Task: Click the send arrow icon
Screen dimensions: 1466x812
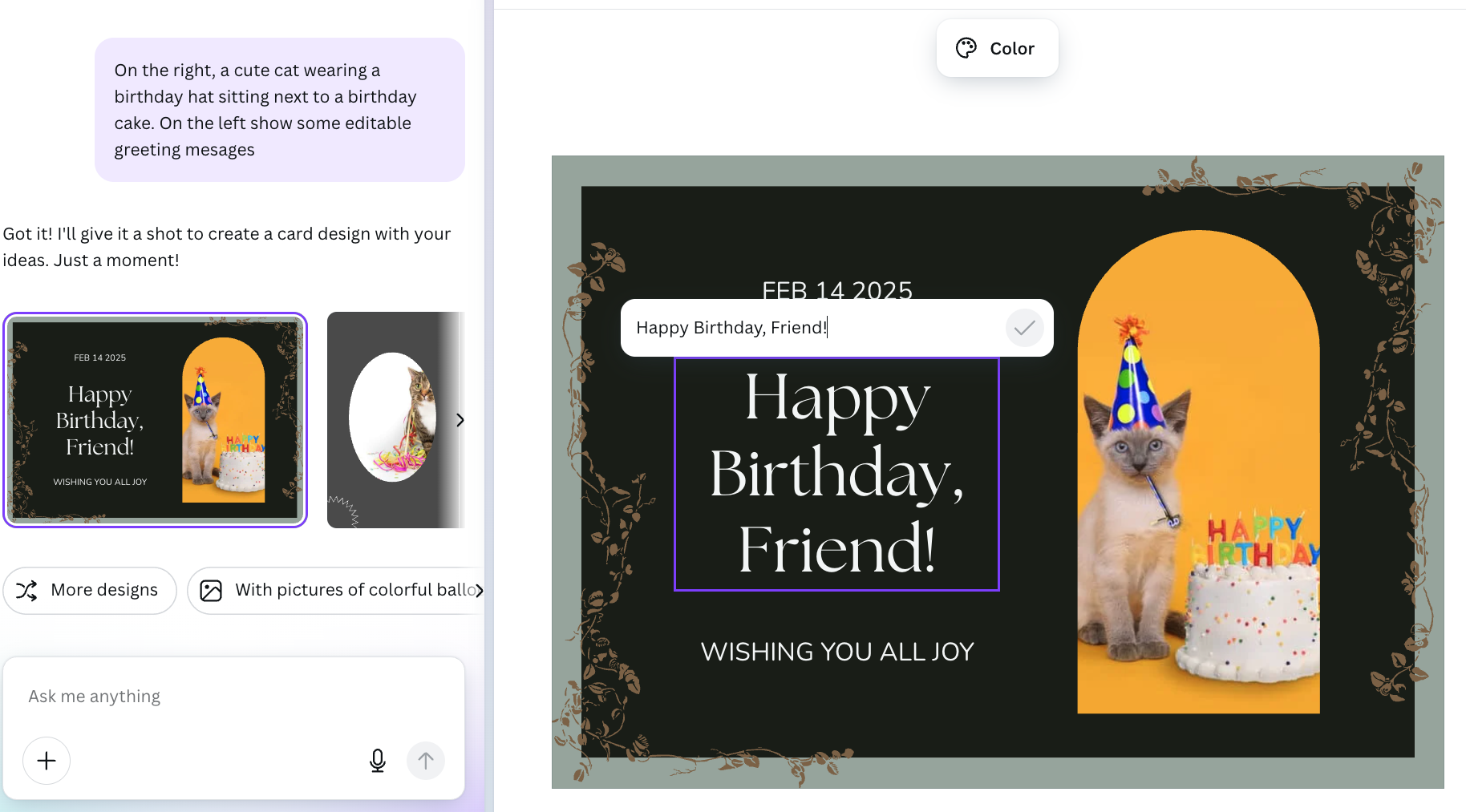Action: 426,760
